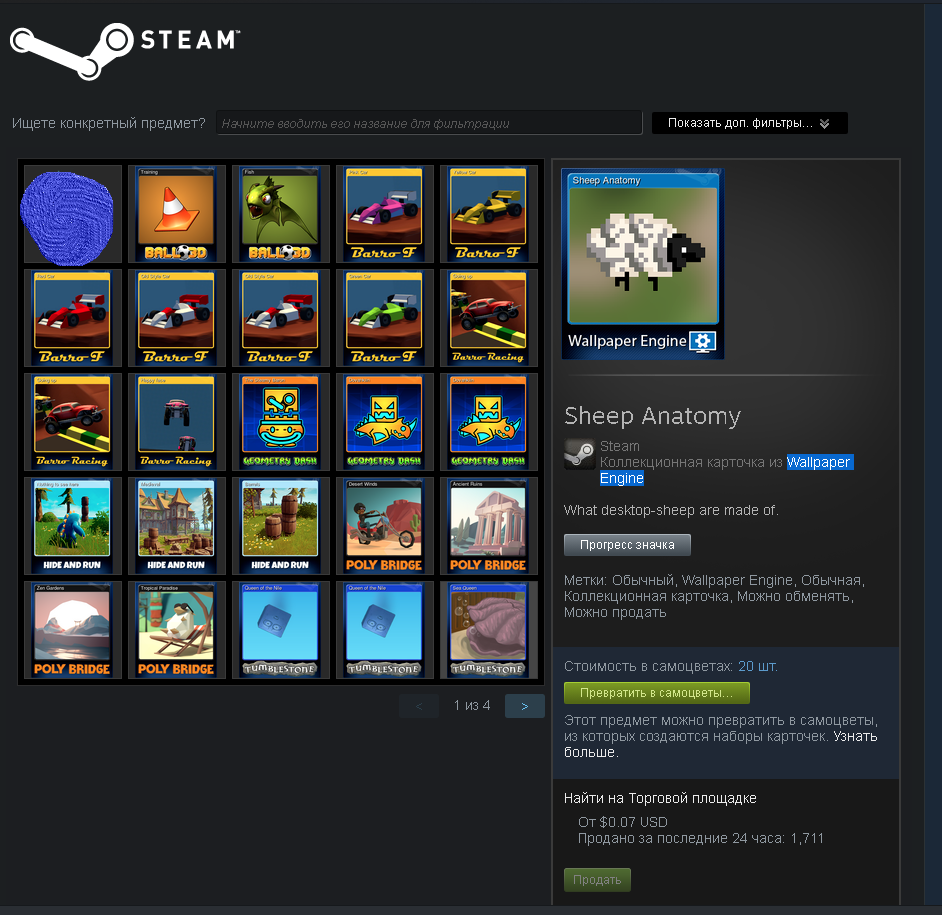942x915 pixels.
Task: Select the Ball 3D Fish card
Action: (x=281, y=214)
